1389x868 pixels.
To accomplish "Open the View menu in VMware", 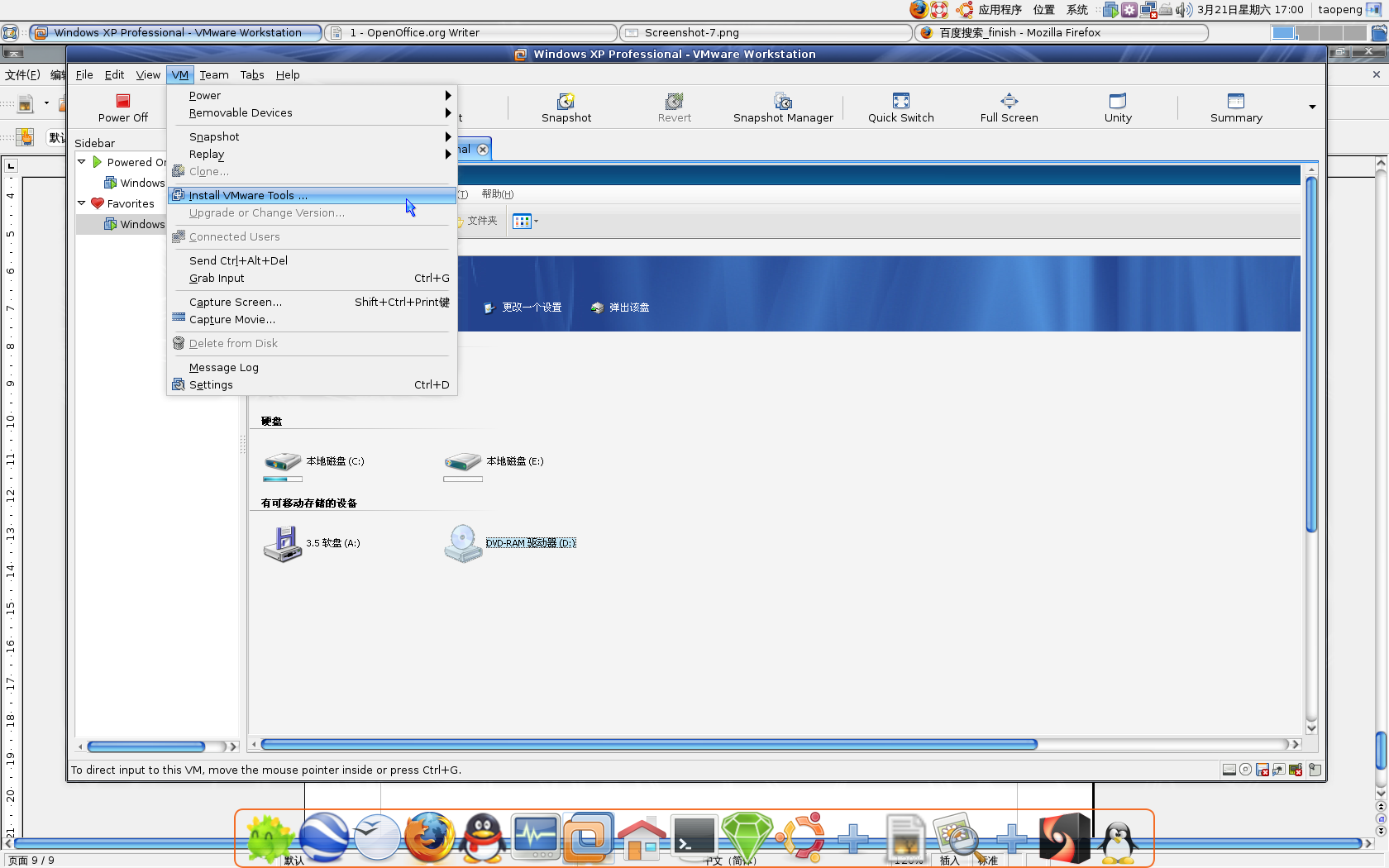I will [x=148, y=74].
